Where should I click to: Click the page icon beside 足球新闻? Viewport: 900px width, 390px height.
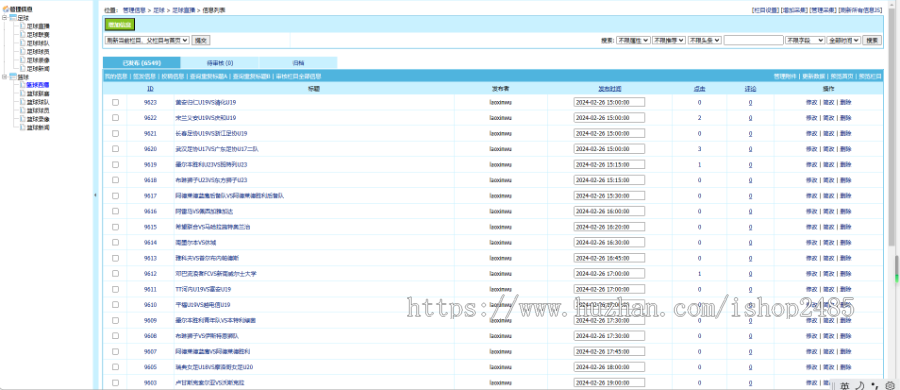click(23, 68)
